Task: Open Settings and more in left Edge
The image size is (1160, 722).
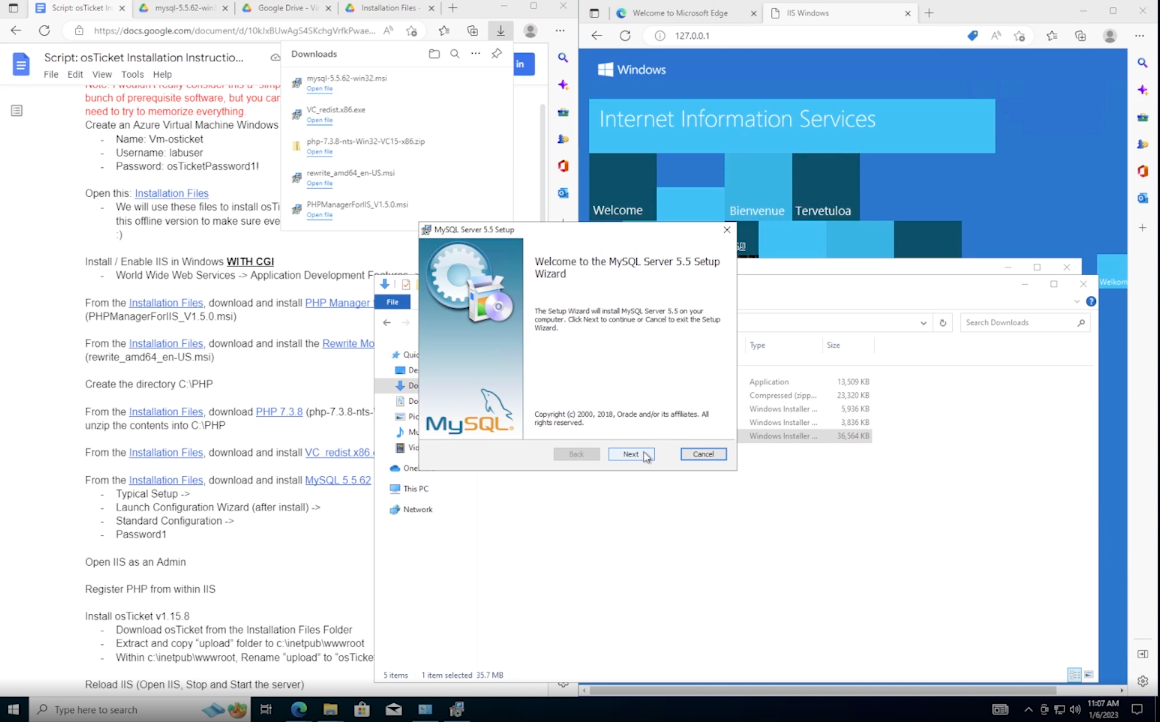Action: click(560, 31)
